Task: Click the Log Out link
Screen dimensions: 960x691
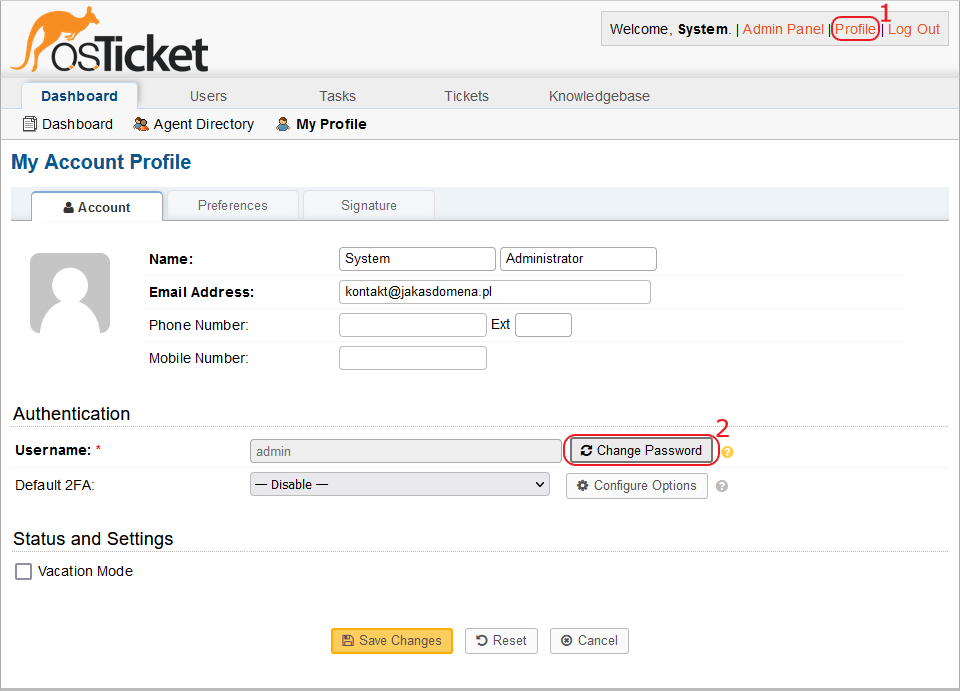Action: coord(913,29)
